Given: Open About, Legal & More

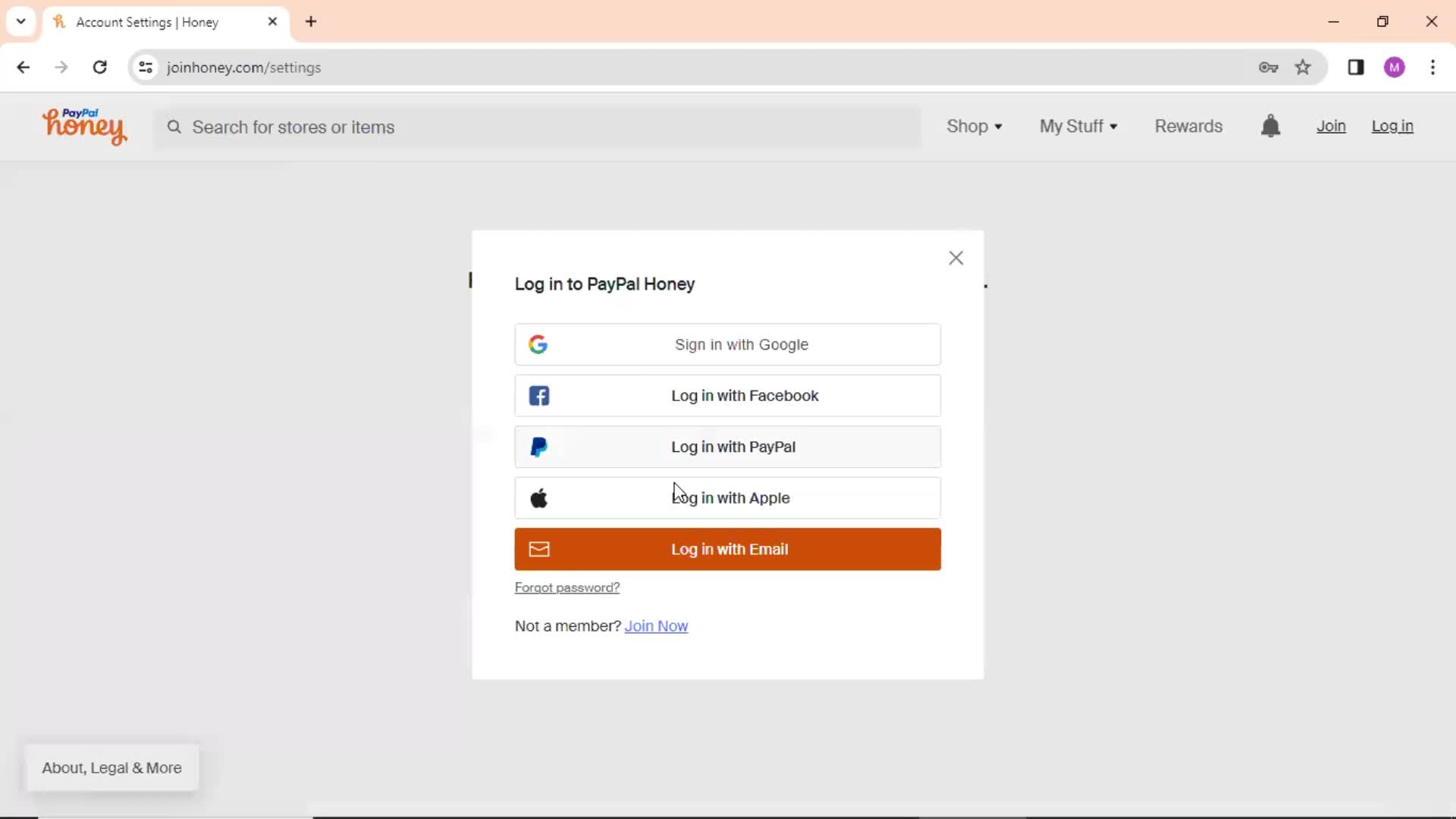Looking at the screenshot, I should [x=111, y=768].
